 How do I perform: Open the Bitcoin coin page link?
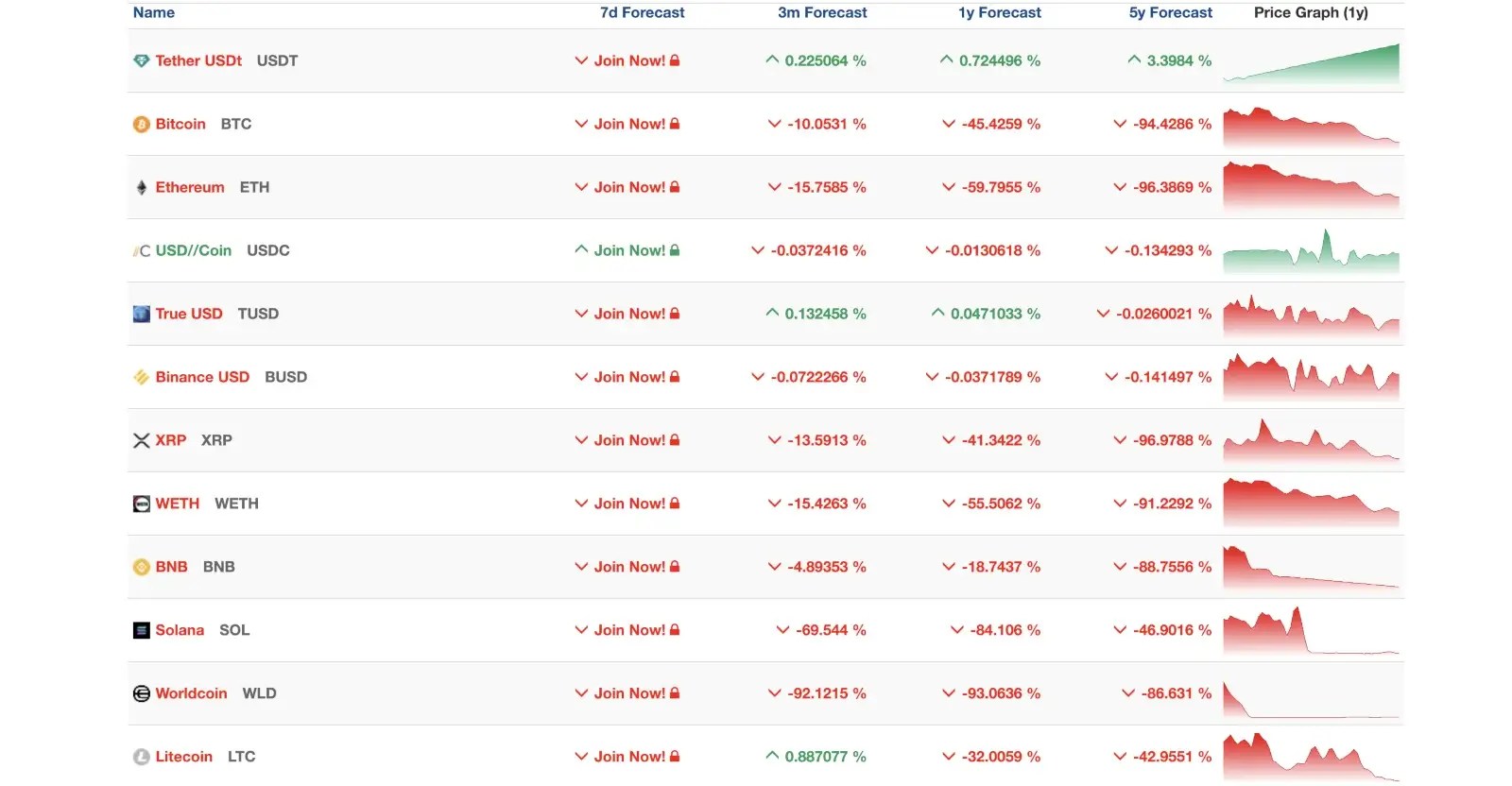click(180, 124)
